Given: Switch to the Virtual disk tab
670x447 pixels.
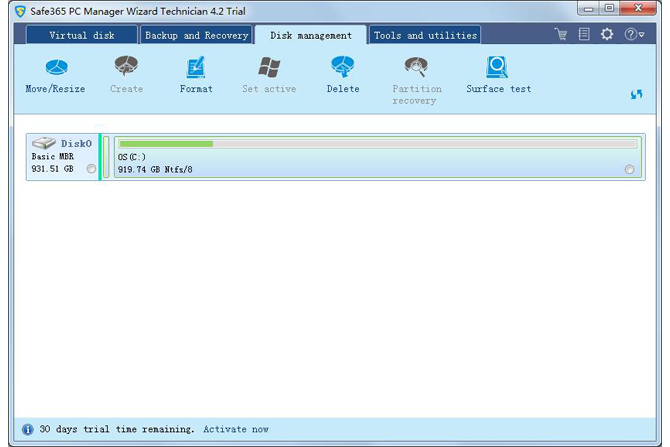Looking at the screenshot, I should (82, 36).
